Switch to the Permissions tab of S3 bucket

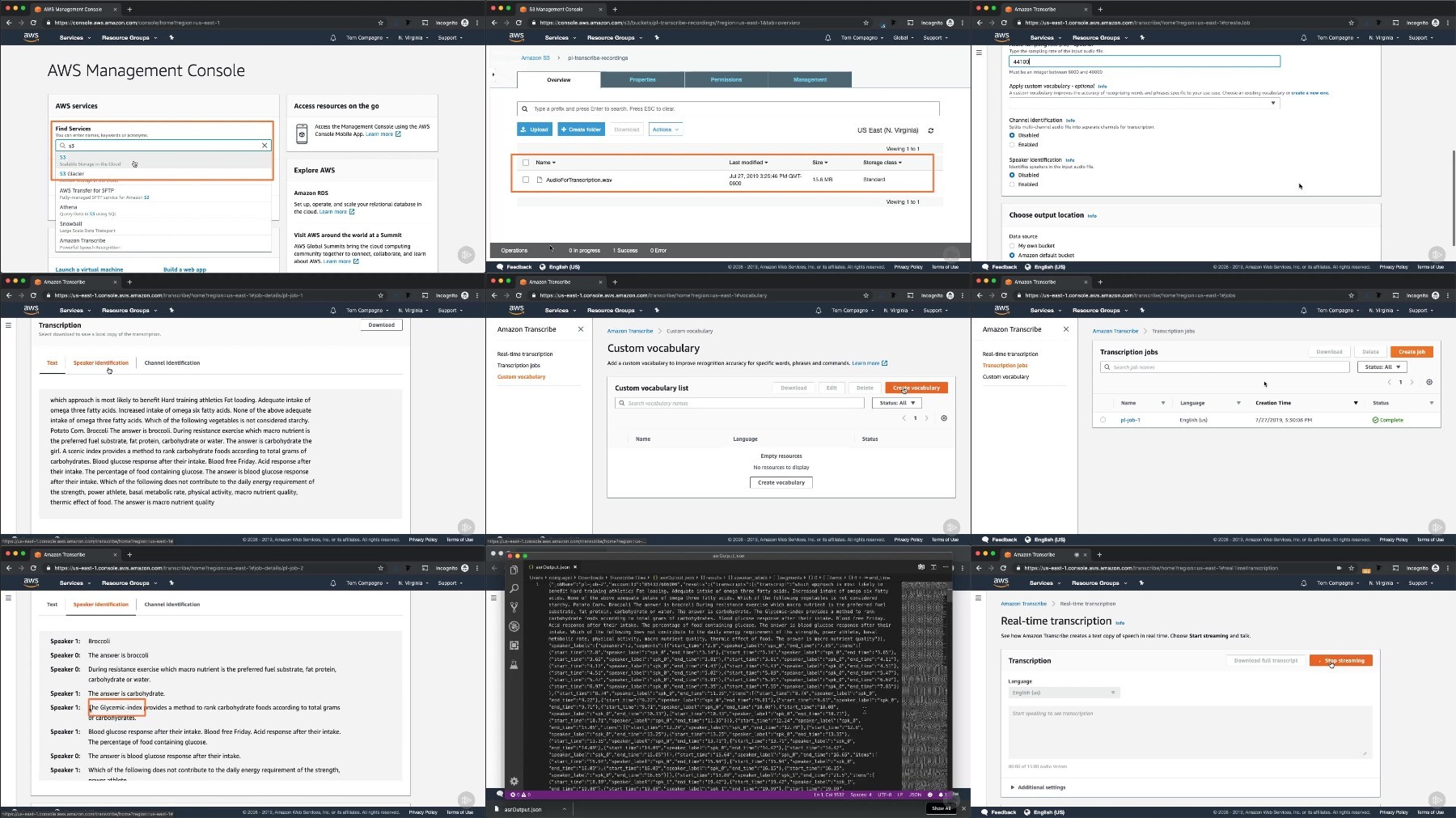tap(726, 79)
